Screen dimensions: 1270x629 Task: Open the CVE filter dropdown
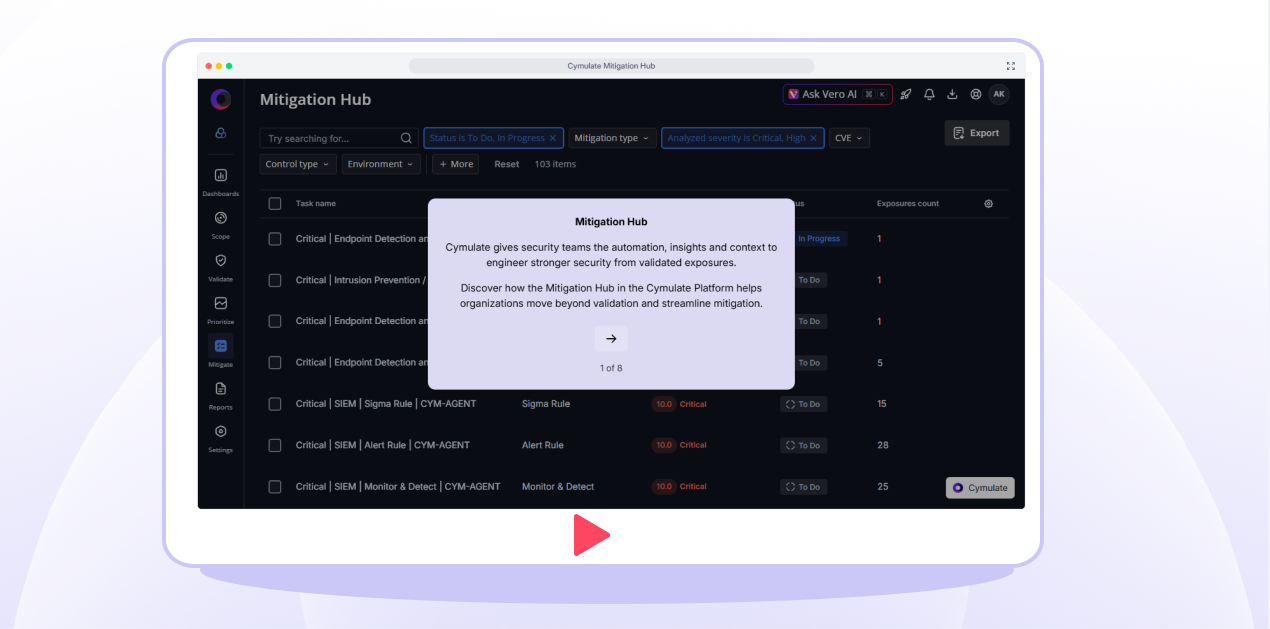pyautogui.click(x=849, y=138)
